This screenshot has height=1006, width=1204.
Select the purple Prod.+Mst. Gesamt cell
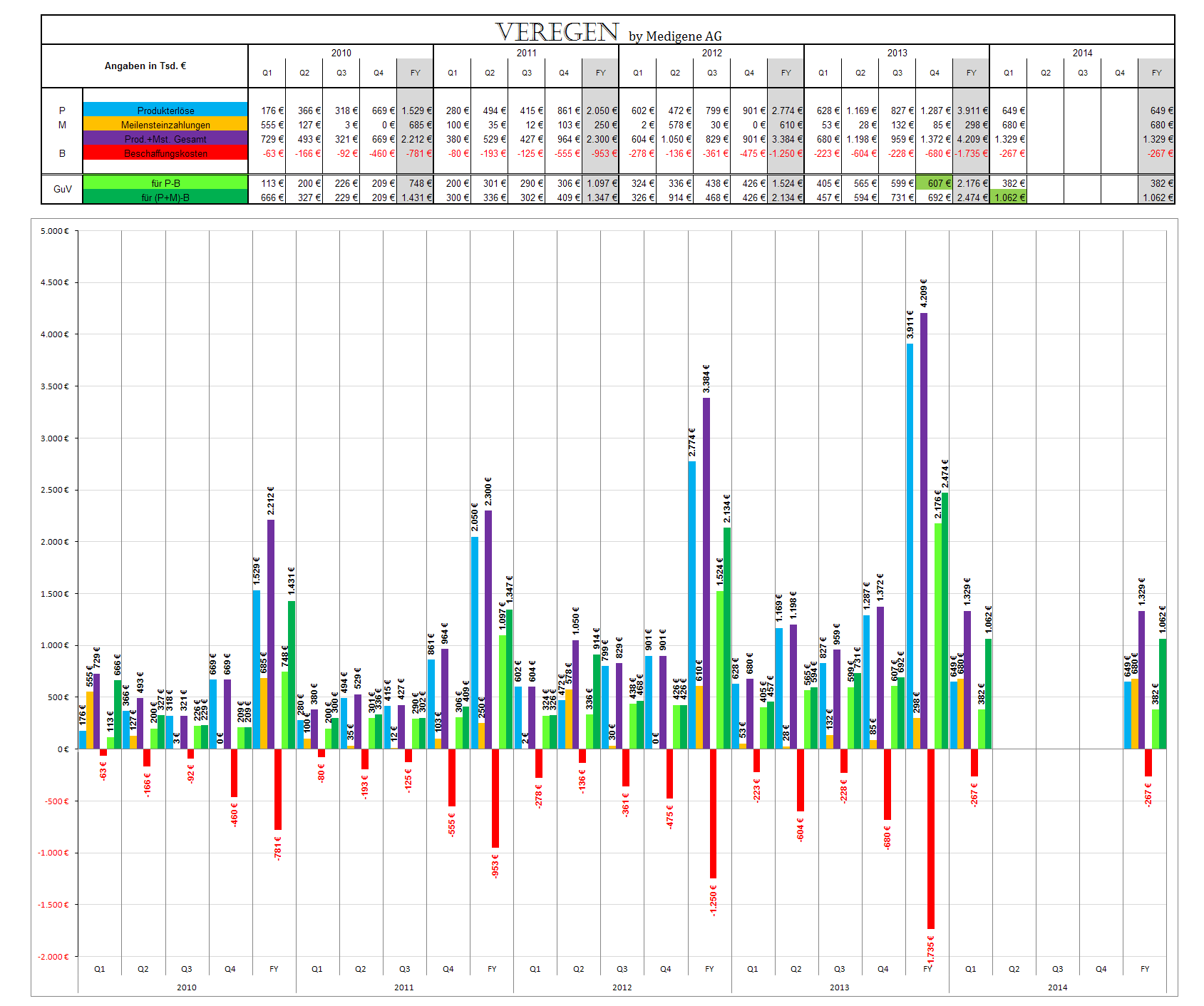point(165,138)
